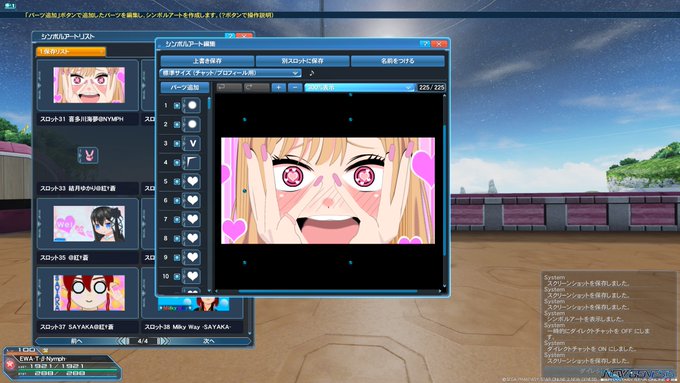Toggle visibility of layer 3
Image resolution: width=680 pixels, height=383 pixels.
tap(177, 144)
